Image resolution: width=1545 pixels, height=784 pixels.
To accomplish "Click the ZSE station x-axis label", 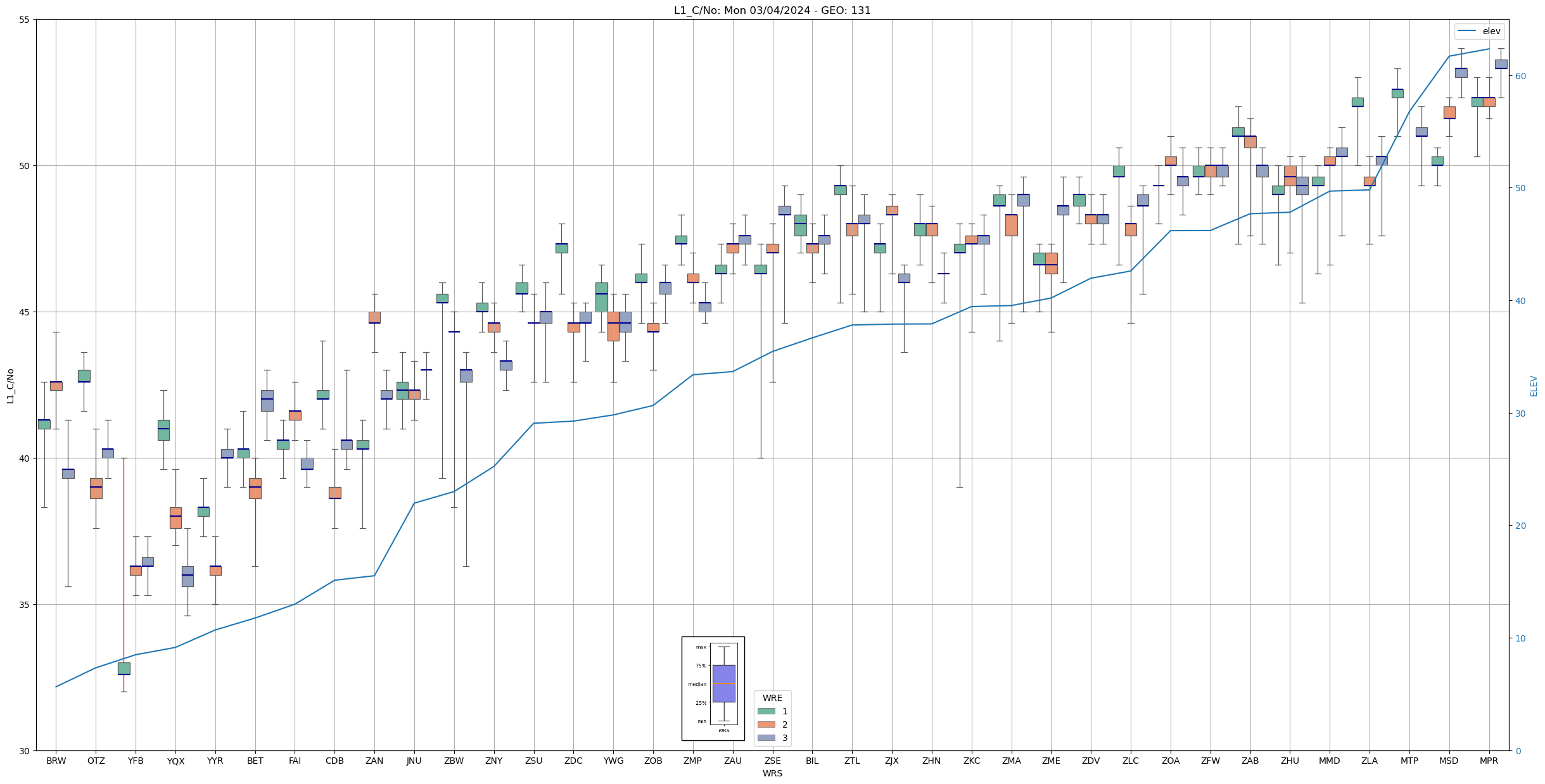I will 772,761.
